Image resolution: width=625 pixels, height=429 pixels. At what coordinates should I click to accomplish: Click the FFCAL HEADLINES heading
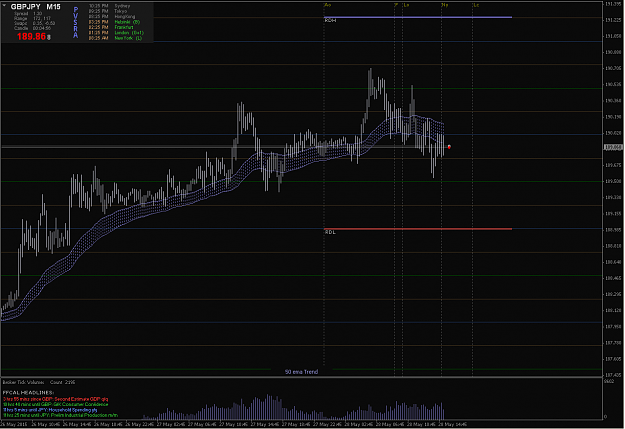point(28,393)
